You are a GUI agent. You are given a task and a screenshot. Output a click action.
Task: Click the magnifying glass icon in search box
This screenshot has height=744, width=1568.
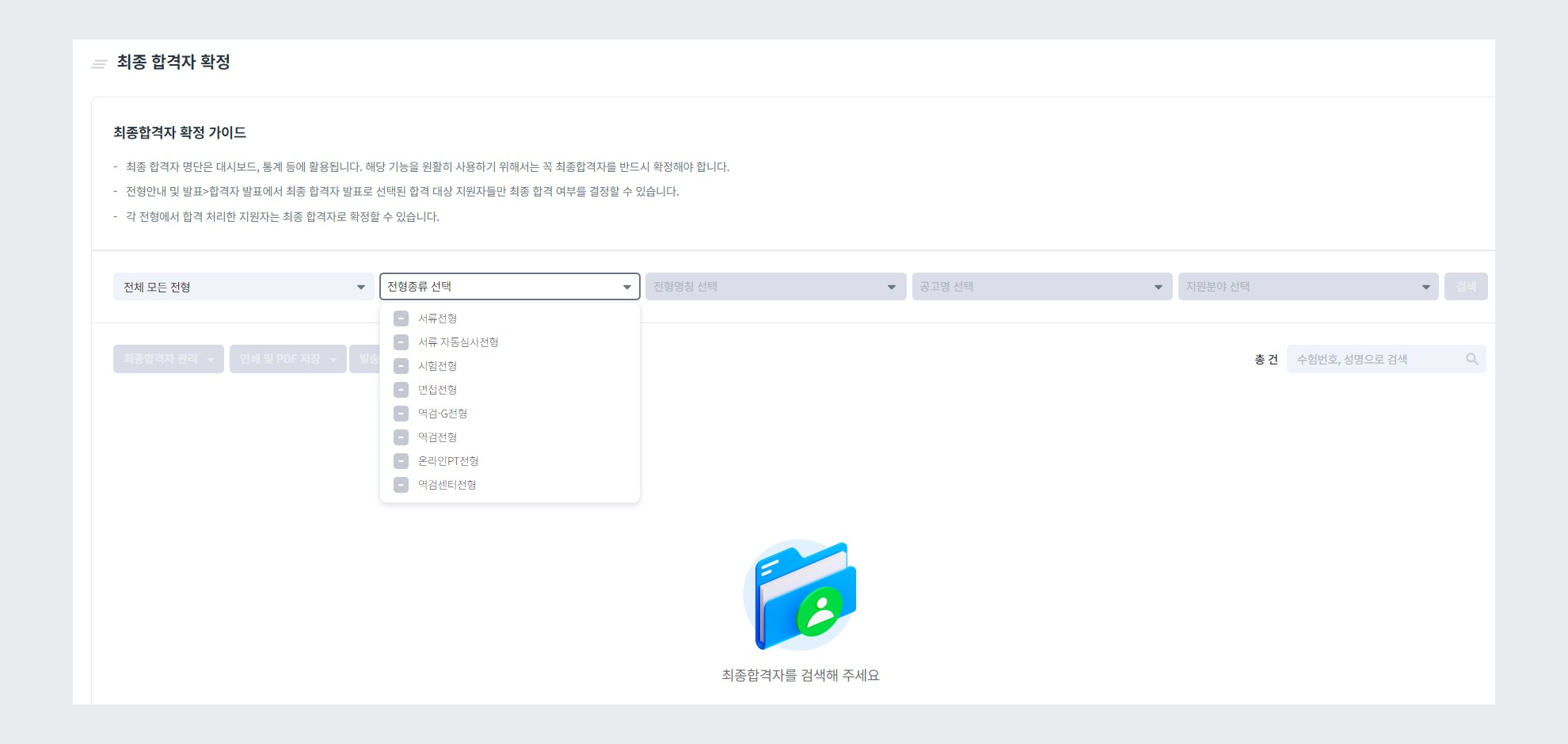tap(1472, 358)
